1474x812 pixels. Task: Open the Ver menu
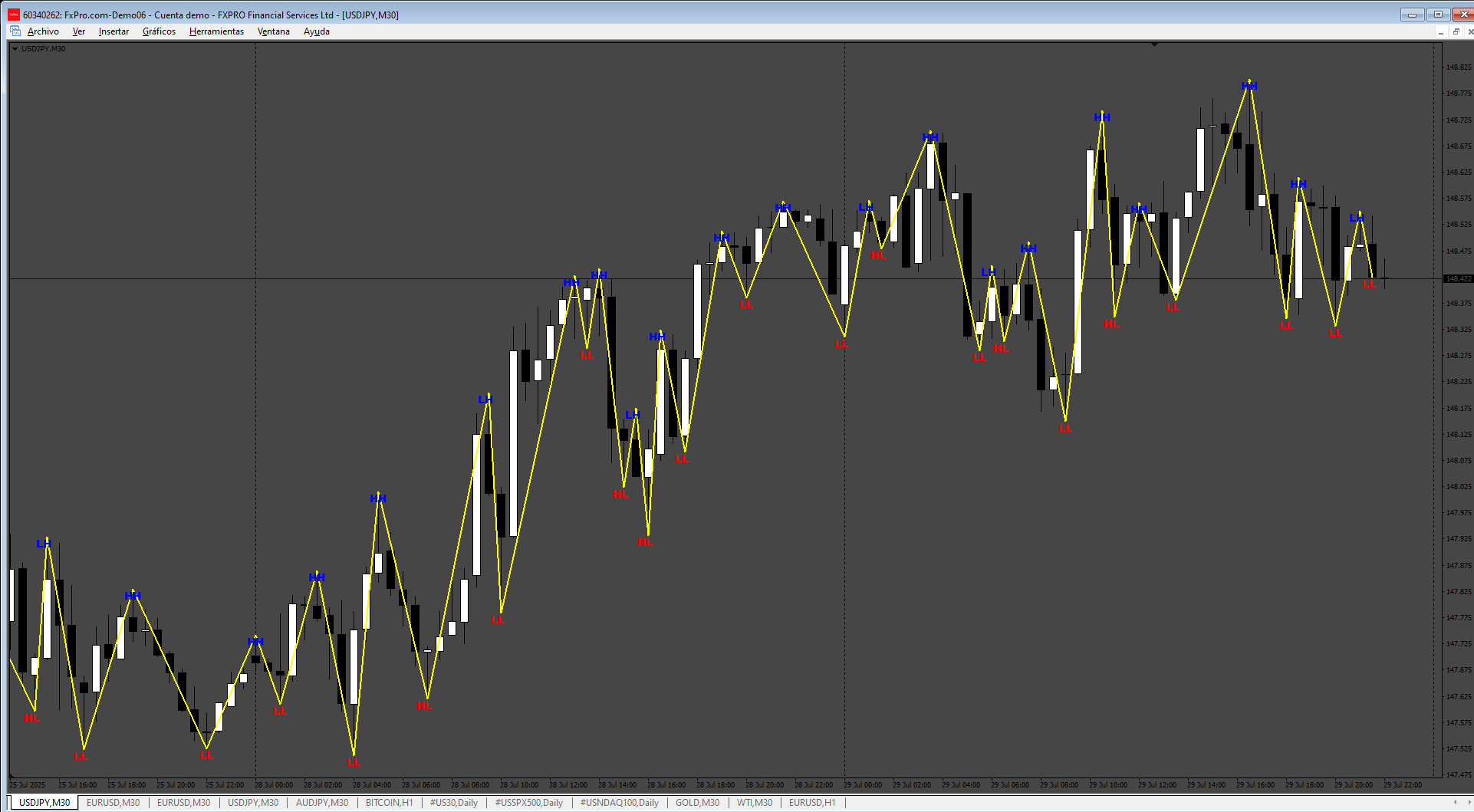coord(79,31)
